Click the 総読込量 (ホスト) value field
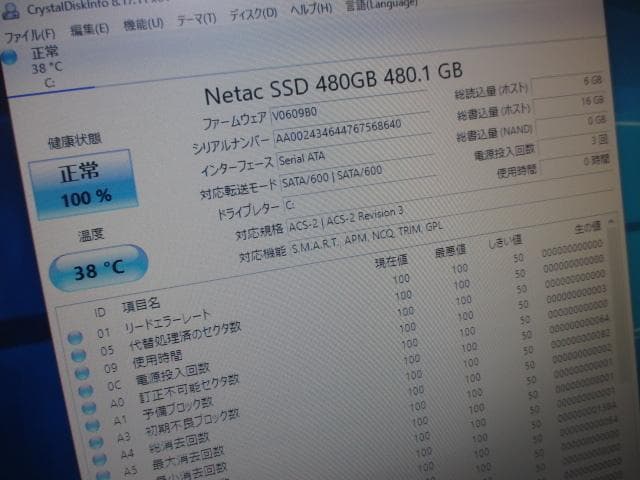The height and width of the screenshot is (480, 640). coord(568,82)
